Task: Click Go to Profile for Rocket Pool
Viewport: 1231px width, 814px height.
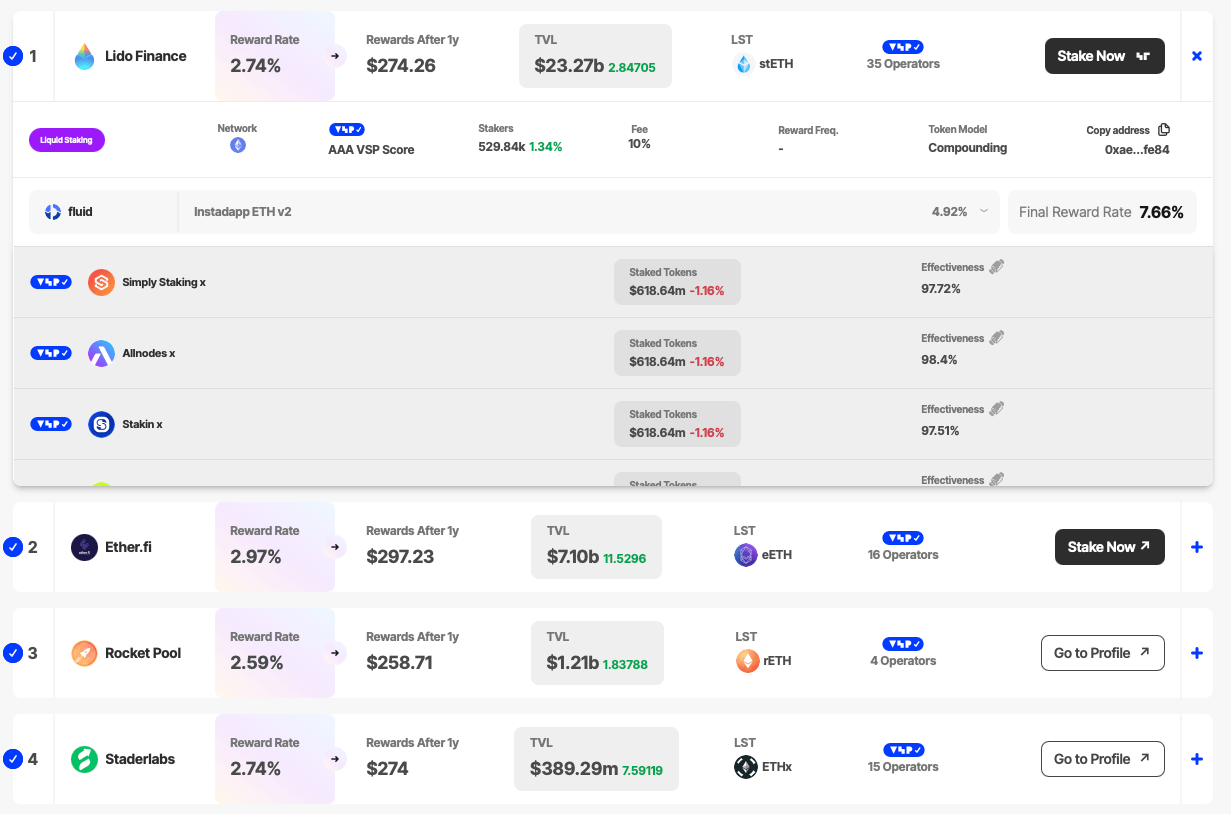Action: 1102,653
